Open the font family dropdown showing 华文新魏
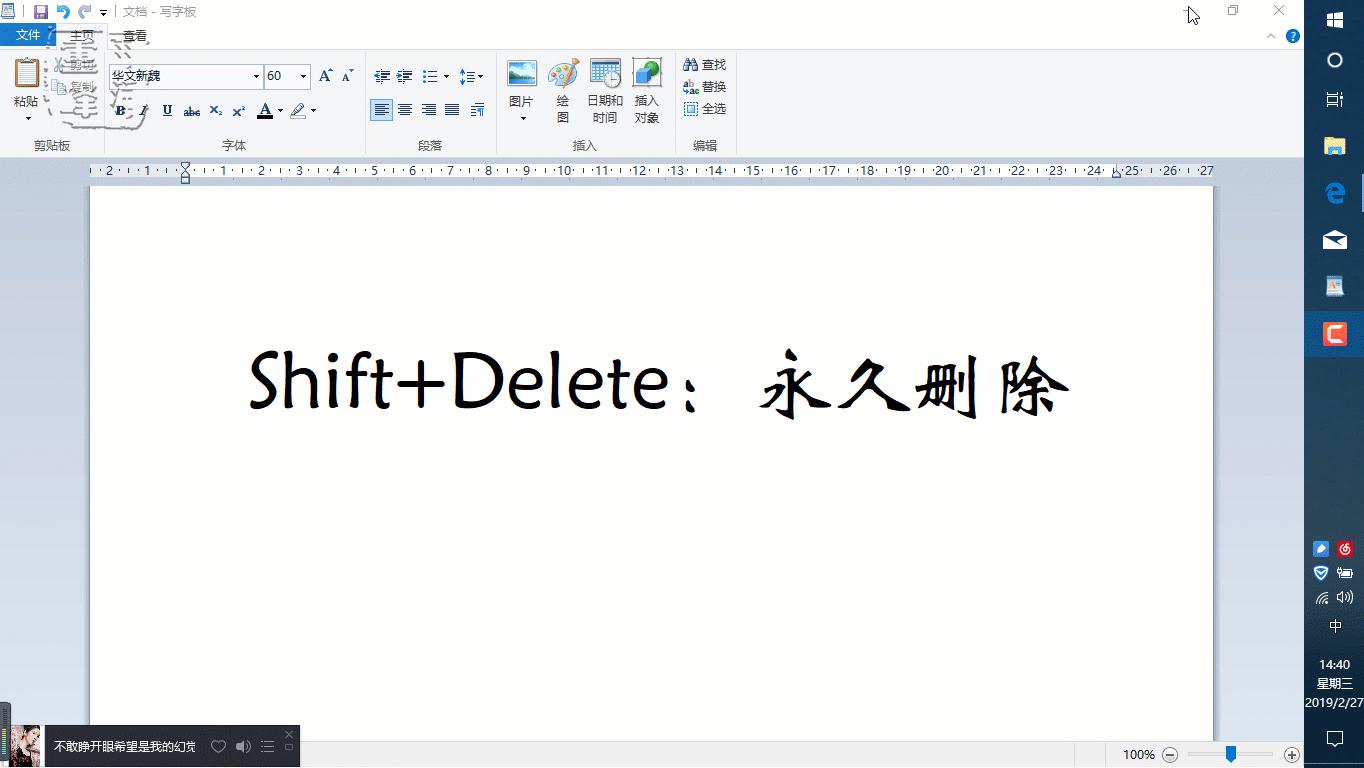Screen dimensions: 1364x768 click(x=256, y=76)
